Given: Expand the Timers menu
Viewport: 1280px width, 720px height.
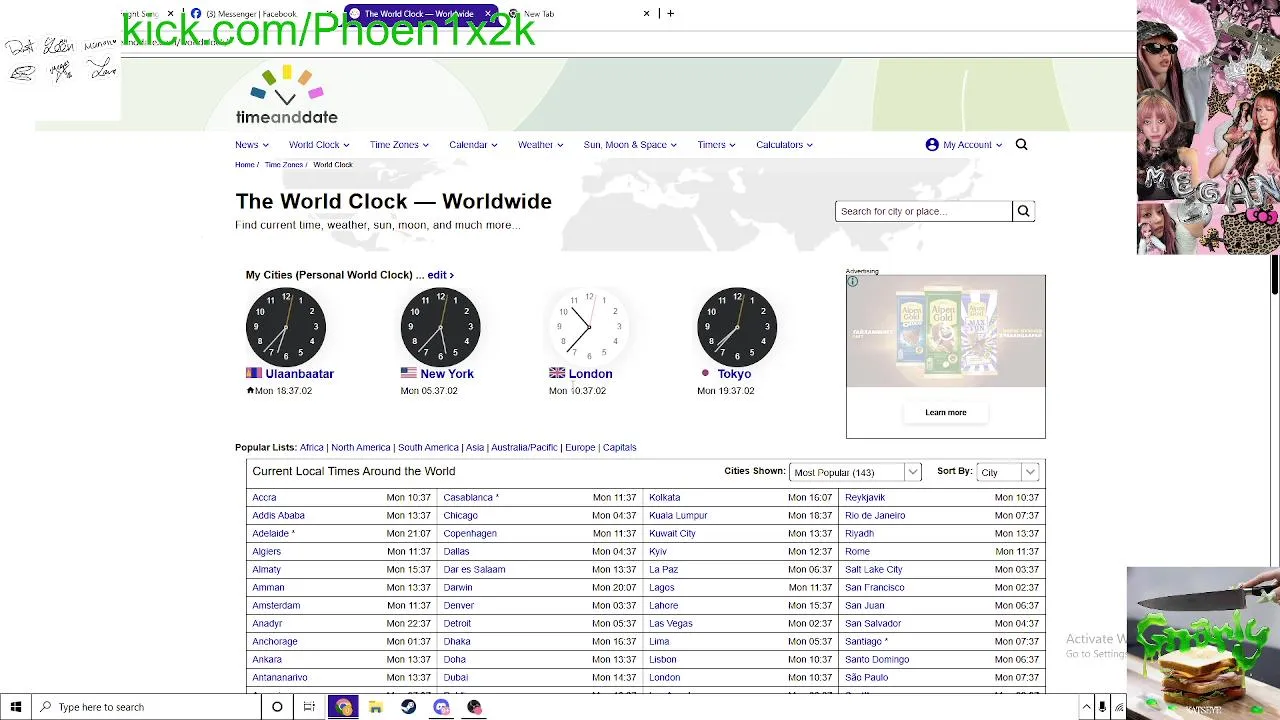Looking at the screenshot, I should tap(717, 144).
